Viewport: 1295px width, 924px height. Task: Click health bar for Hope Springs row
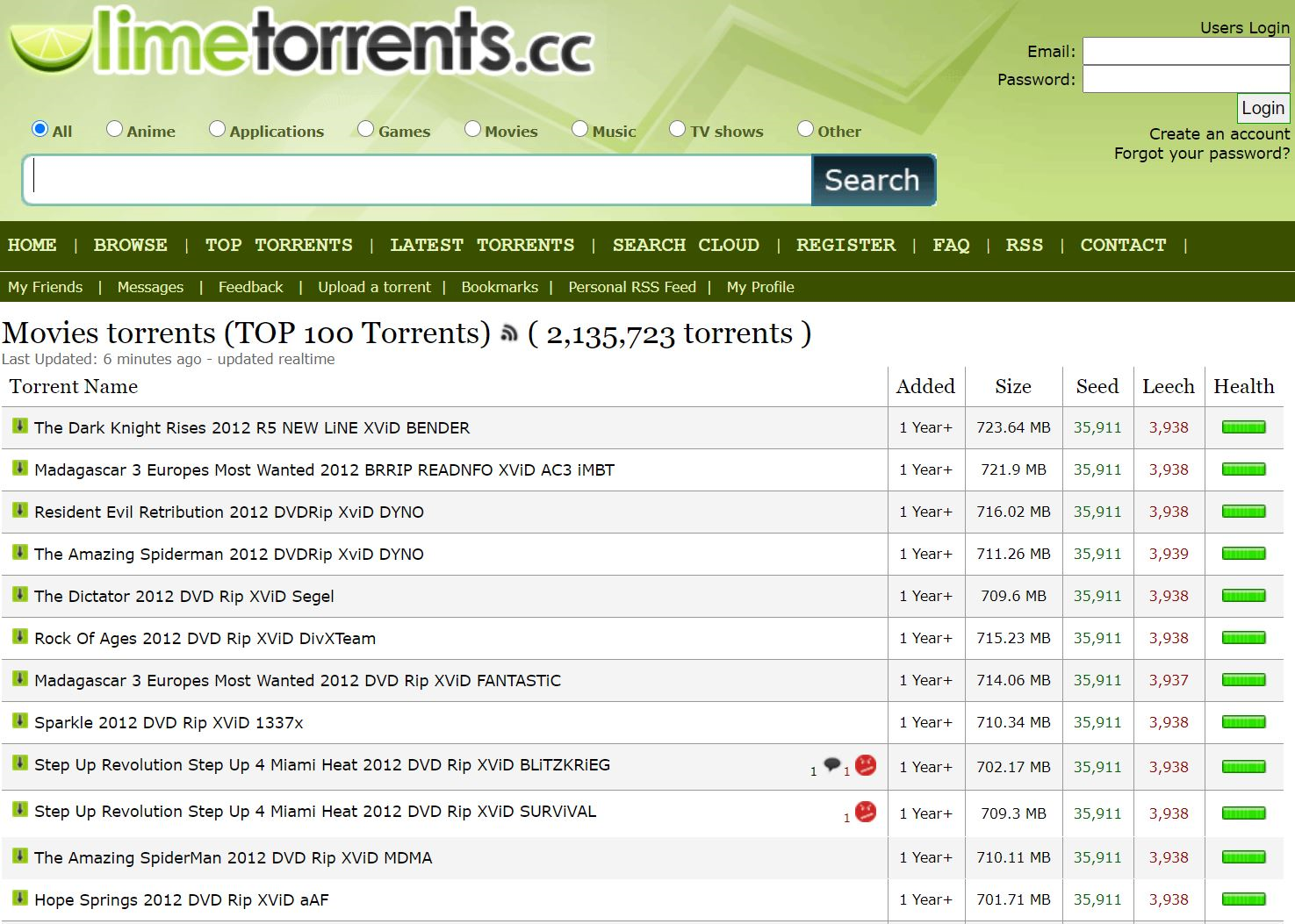[1243, 899]
